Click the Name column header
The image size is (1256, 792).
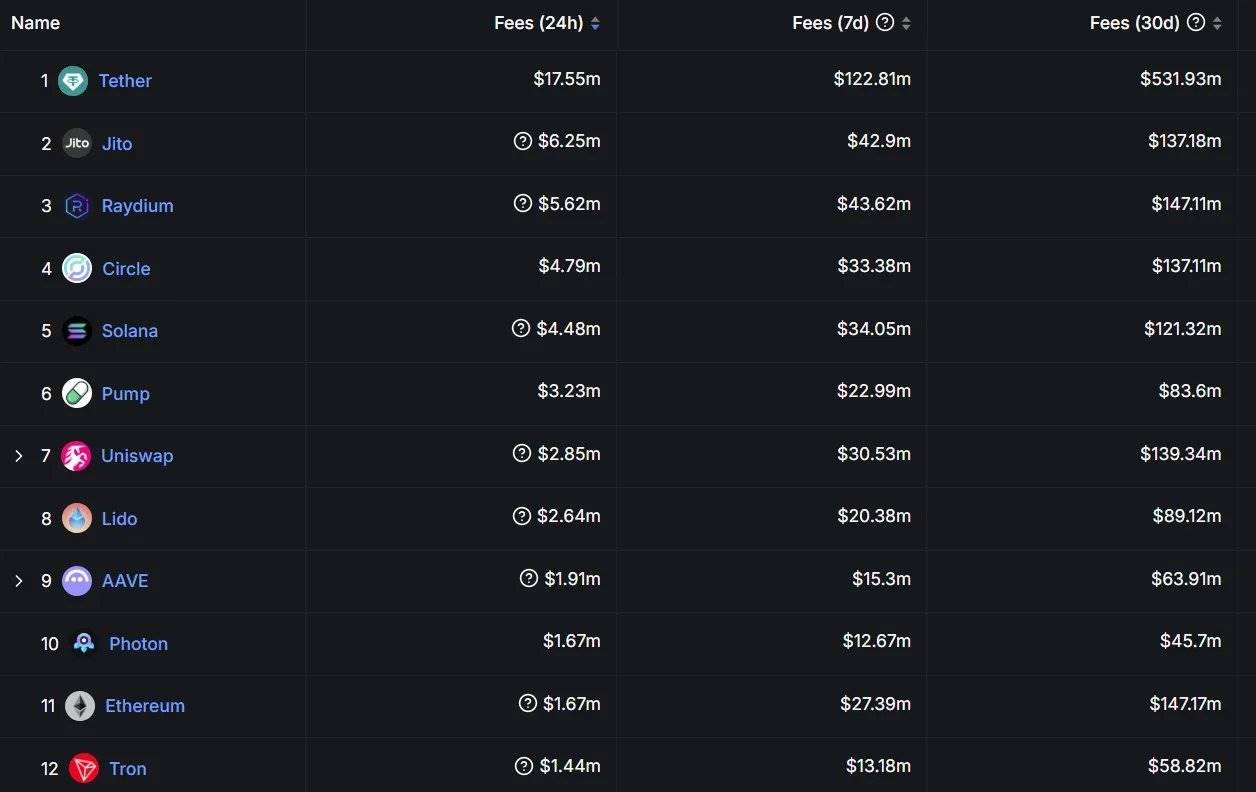coord(36,23)
